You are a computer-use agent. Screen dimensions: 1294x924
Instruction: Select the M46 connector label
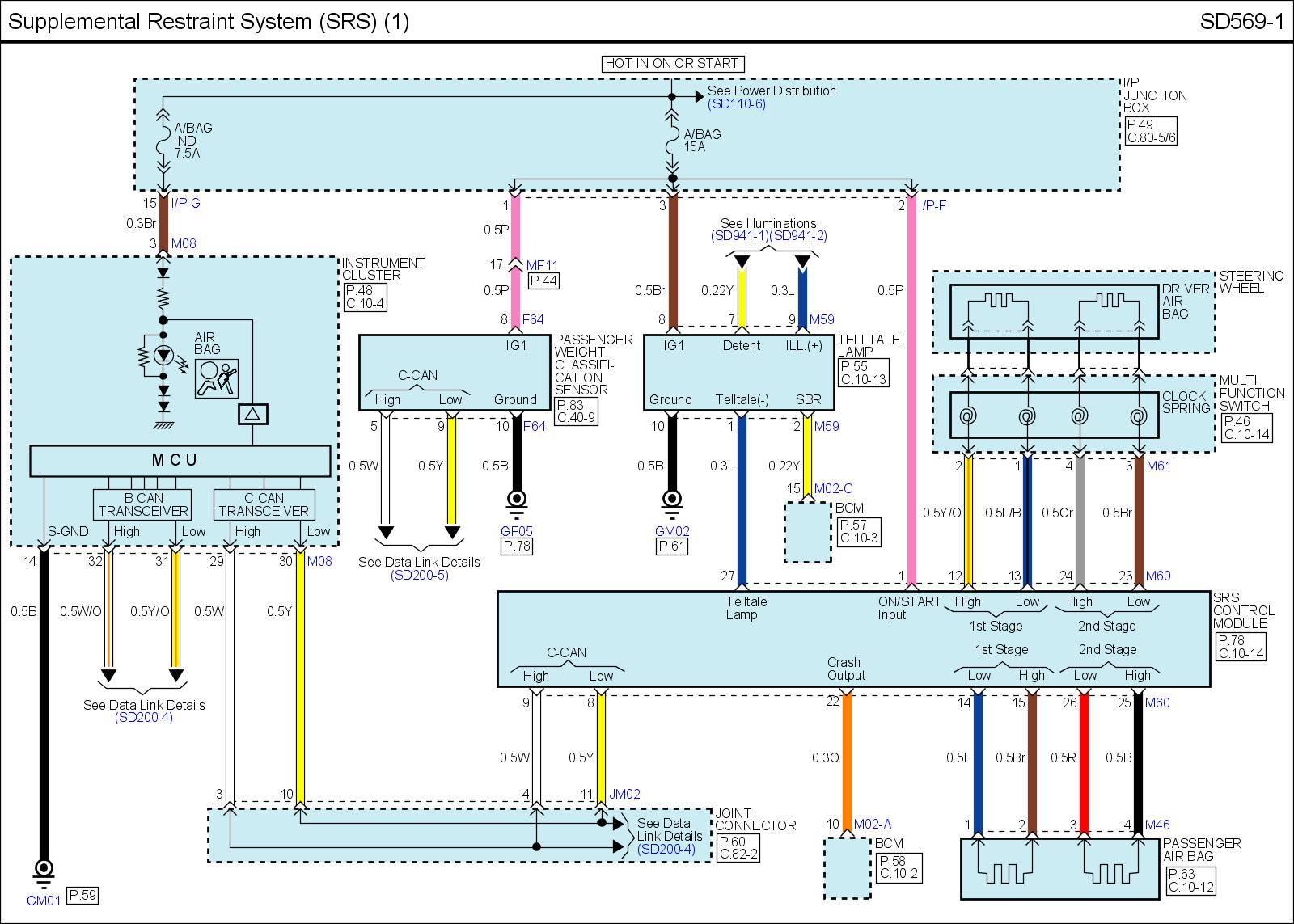(1157, 825)
